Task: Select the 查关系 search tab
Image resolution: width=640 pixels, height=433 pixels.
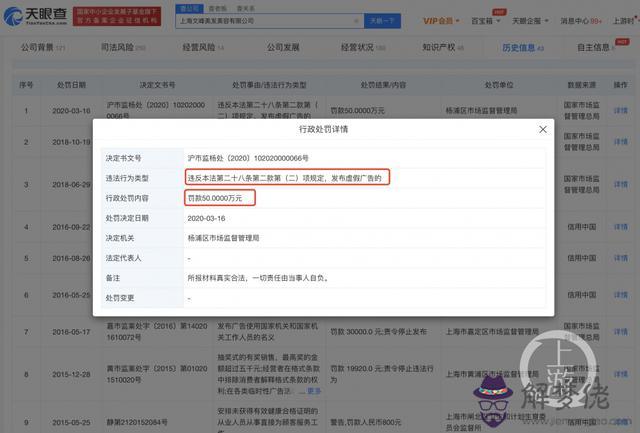Action: click(x=245, y=8)
